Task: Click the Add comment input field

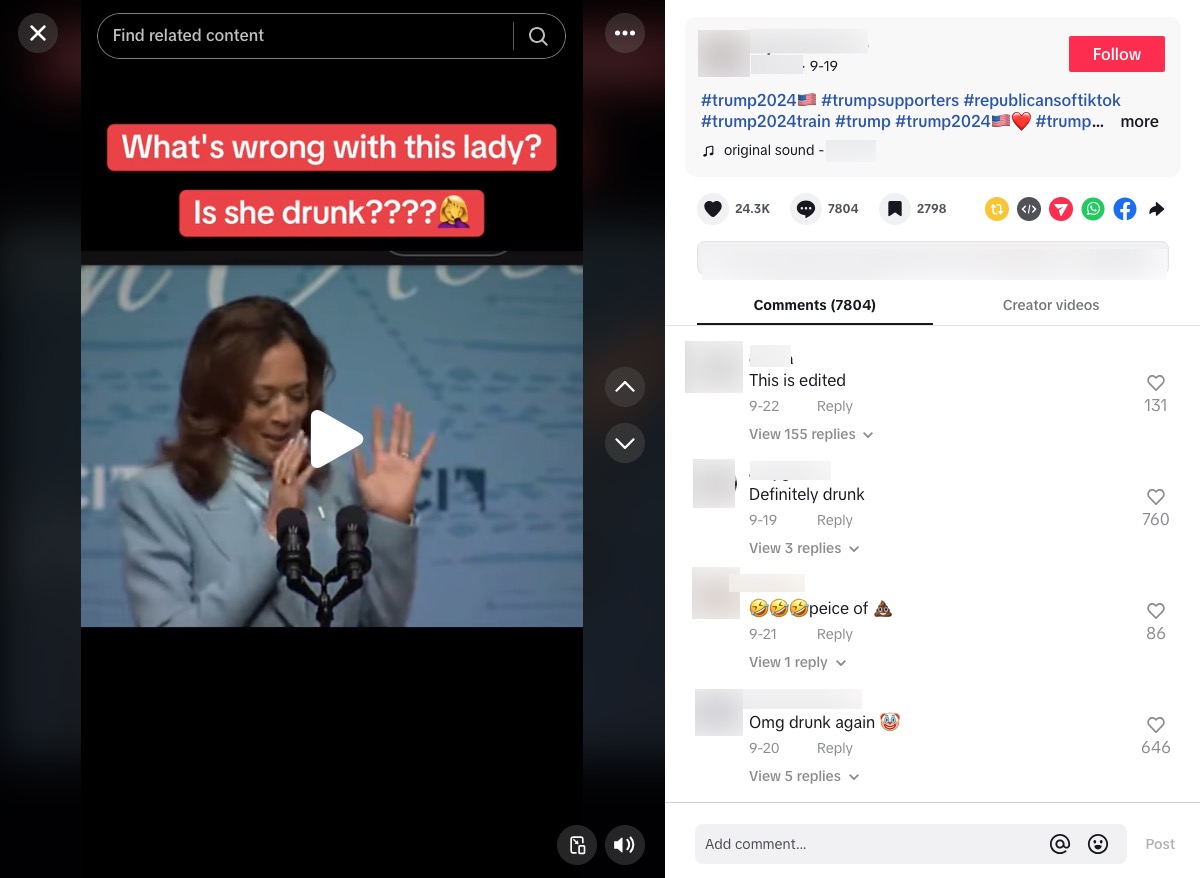Action: point(870,844)
